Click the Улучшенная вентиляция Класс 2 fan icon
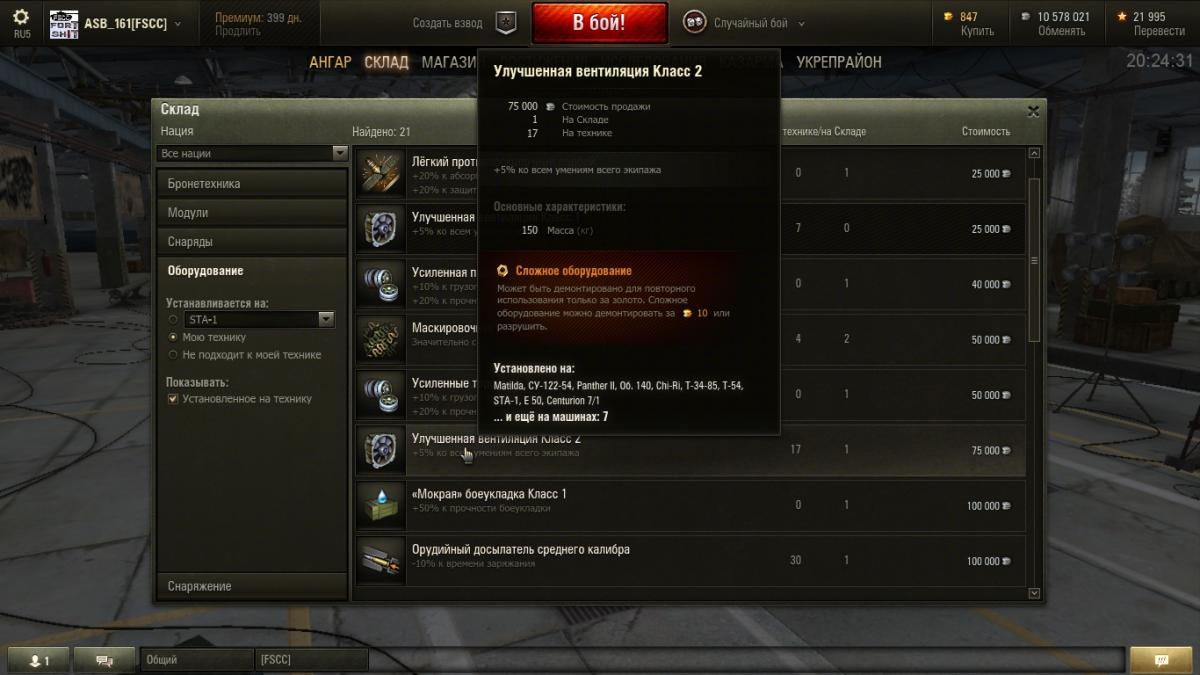The height and width of the screenshot is (675, 1200). point(381,450)
